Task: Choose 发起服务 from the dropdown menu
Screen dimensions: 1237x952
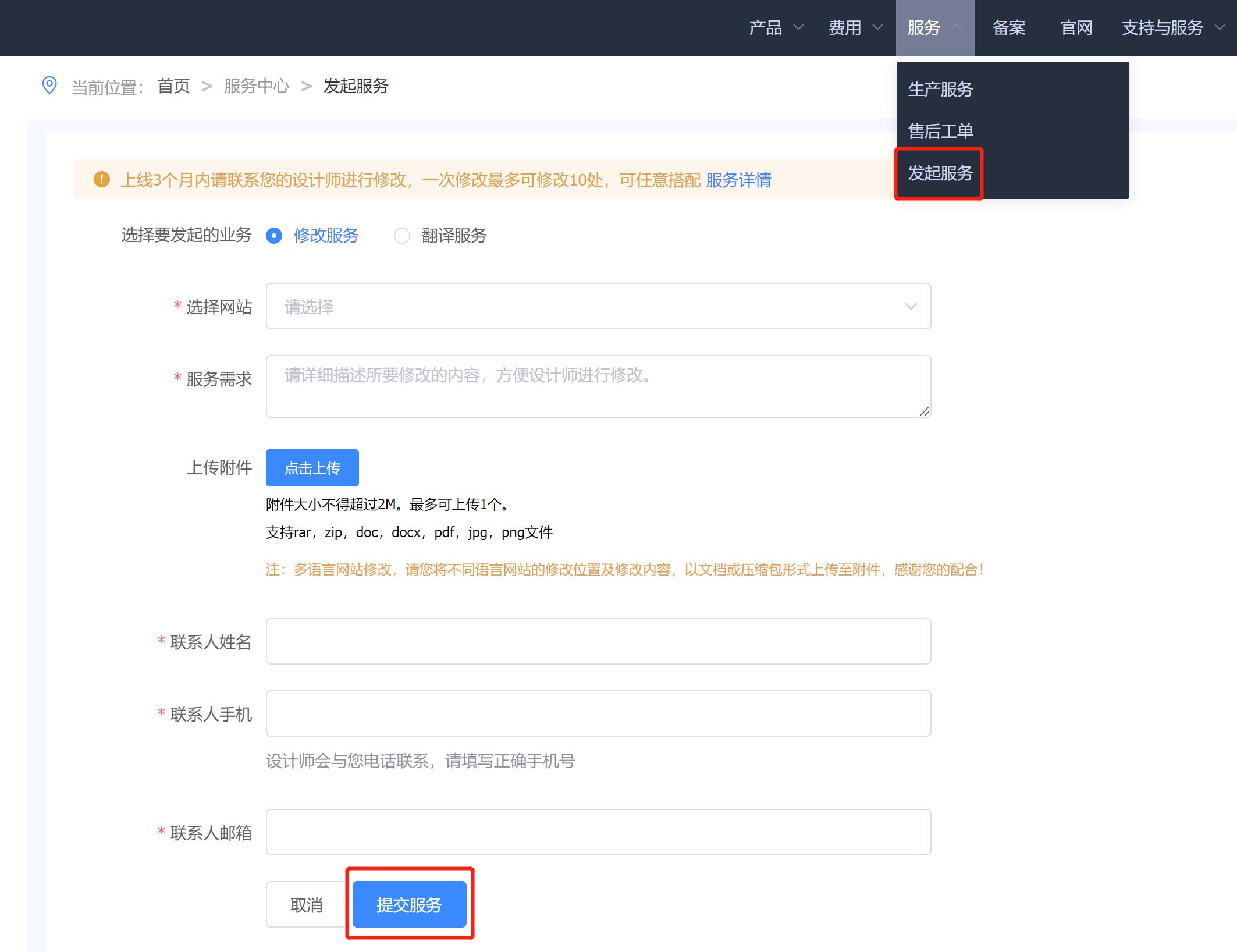Action: 940,173
